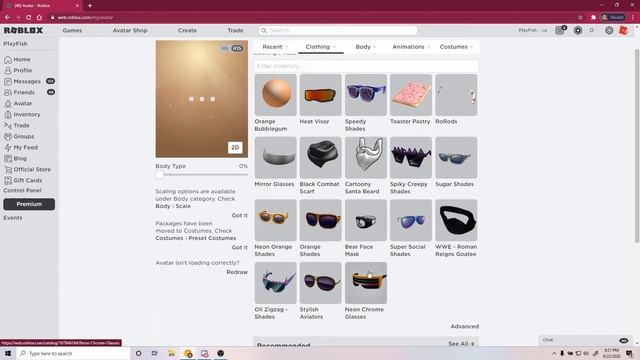Reload the page in the browser
This screenshot has height=360, width=640.
click(29, 18)
